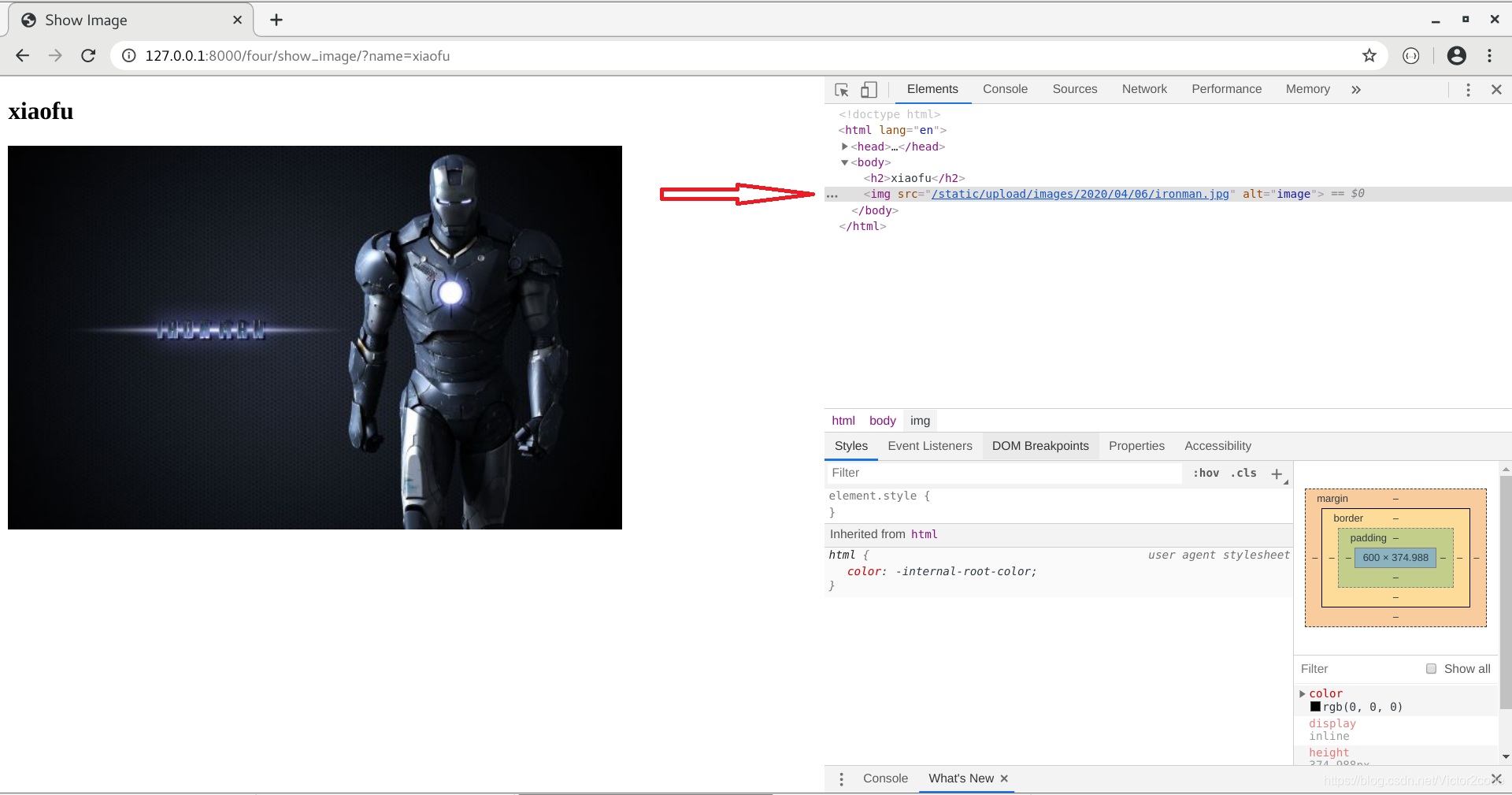Toggle the :hov element state panel
The image size is (1512, 795).
(x=1206, y=473)
